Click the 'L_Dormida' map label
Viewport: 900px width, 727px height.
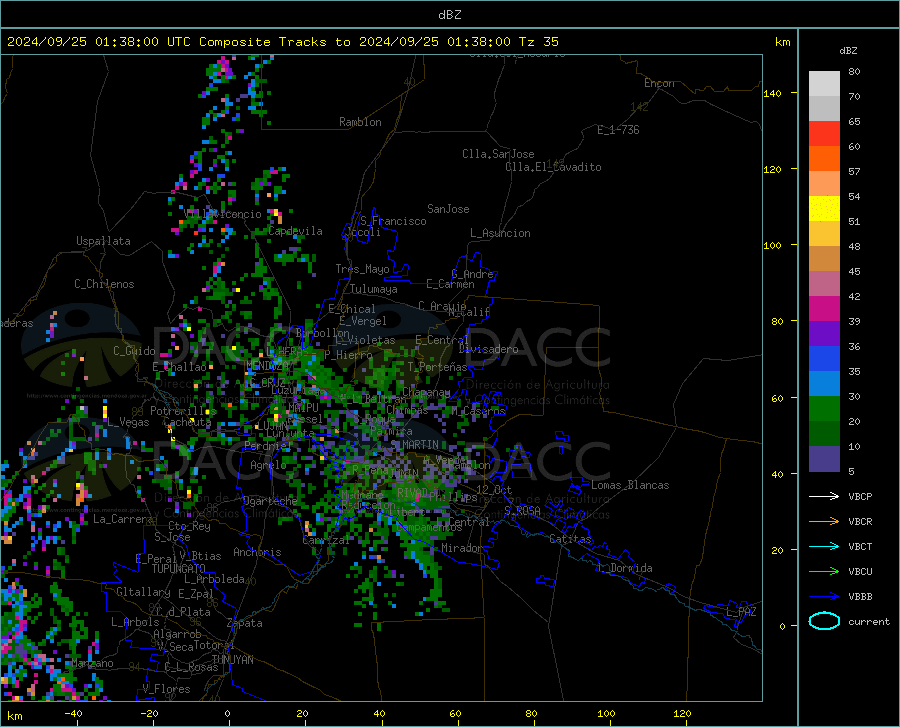click(x=625, y=568)
